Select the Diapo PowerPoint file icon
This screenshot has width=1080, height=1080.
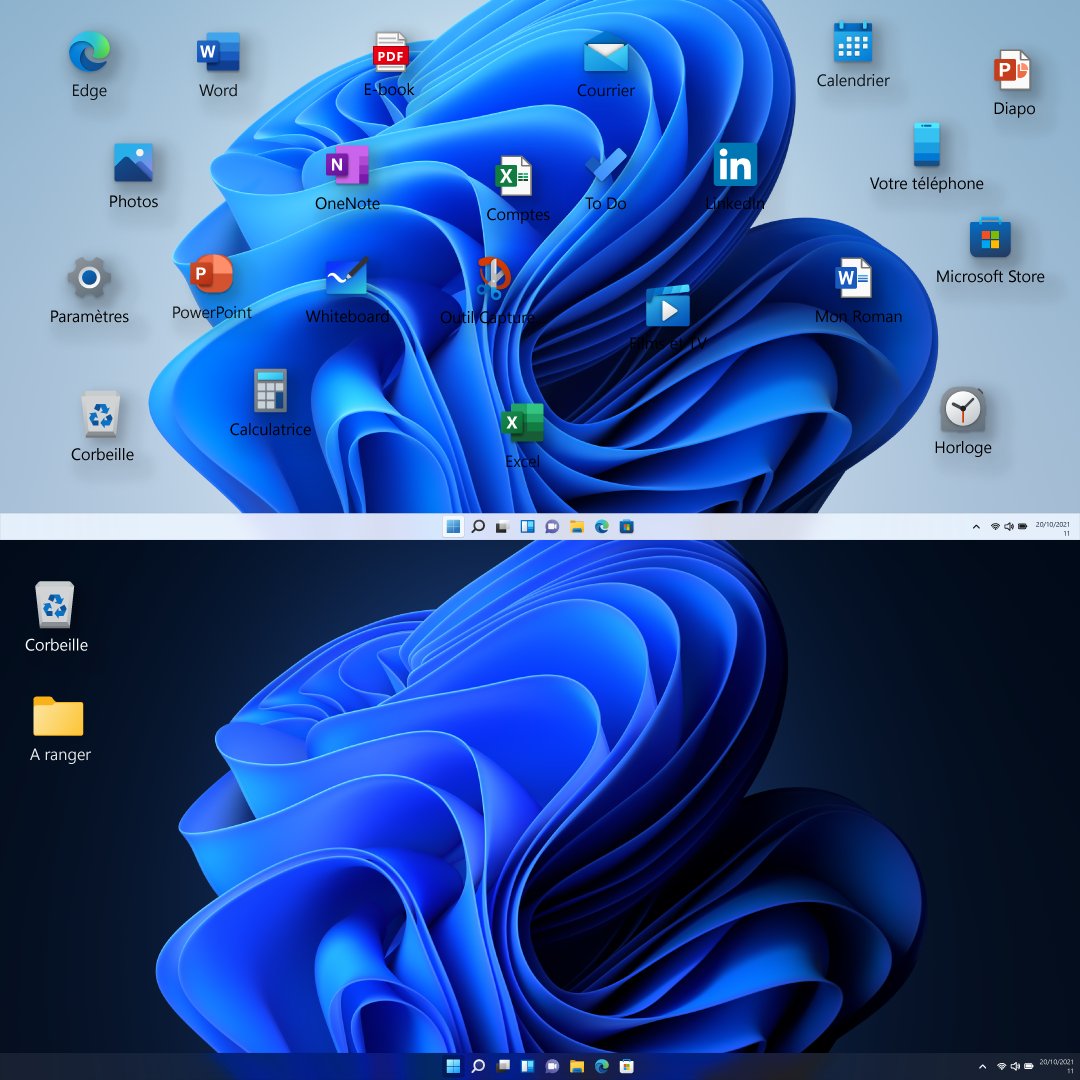1012,70
